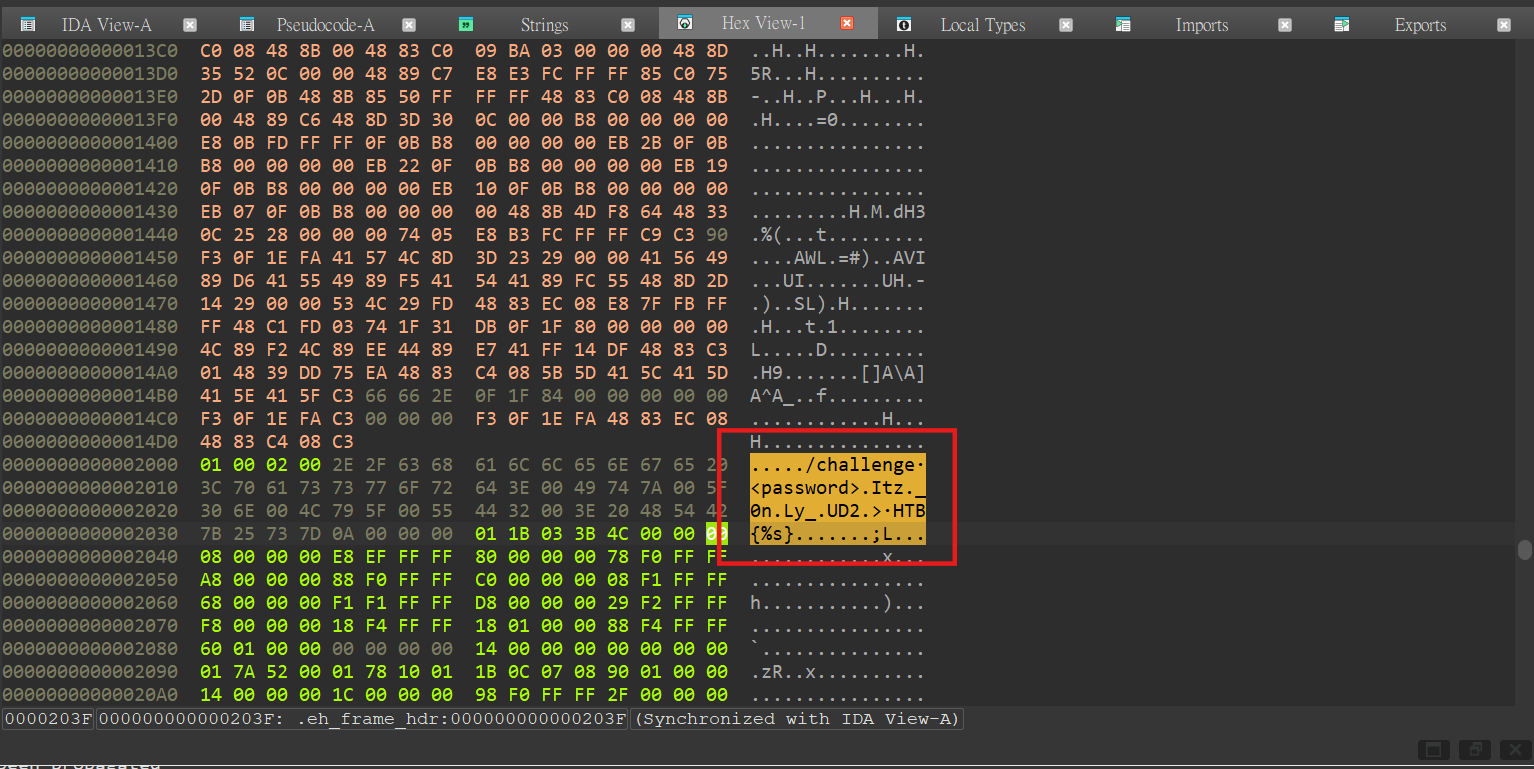
Task: Select the ASCII text '...../challenge'
Action: coord(832,464)
